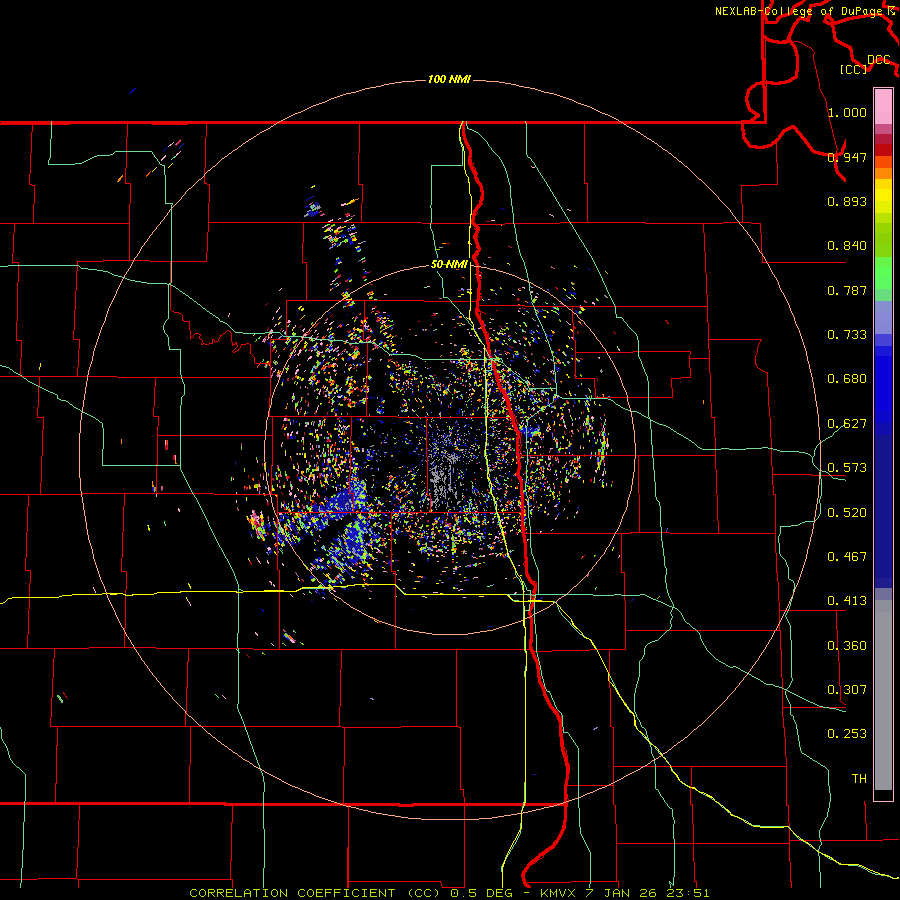
Task: Click the 0.627 scale value
Action: [x=847, y=424]
